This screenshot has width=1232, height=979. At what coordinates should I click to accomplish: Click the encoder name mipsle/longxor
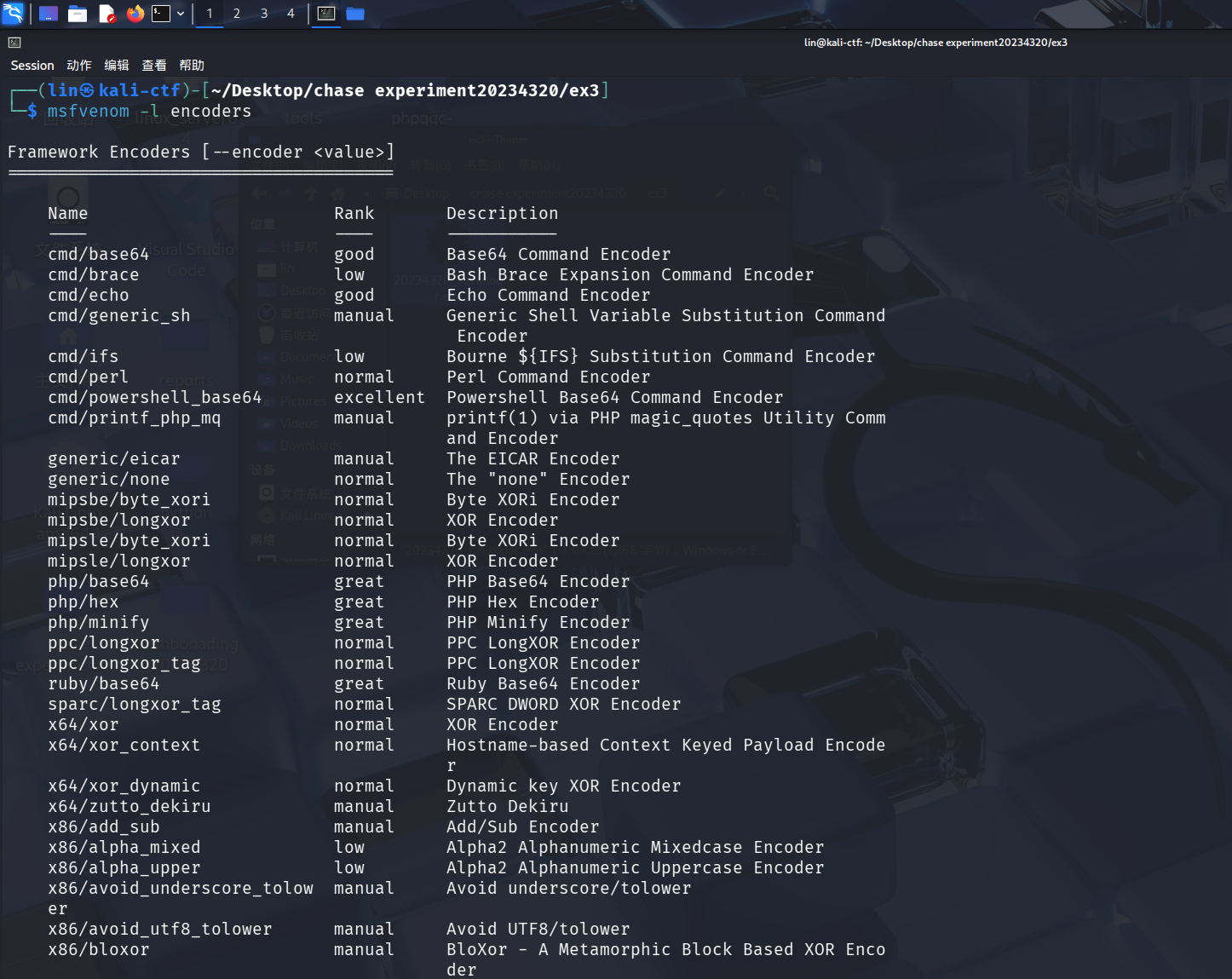pos(119,561)
